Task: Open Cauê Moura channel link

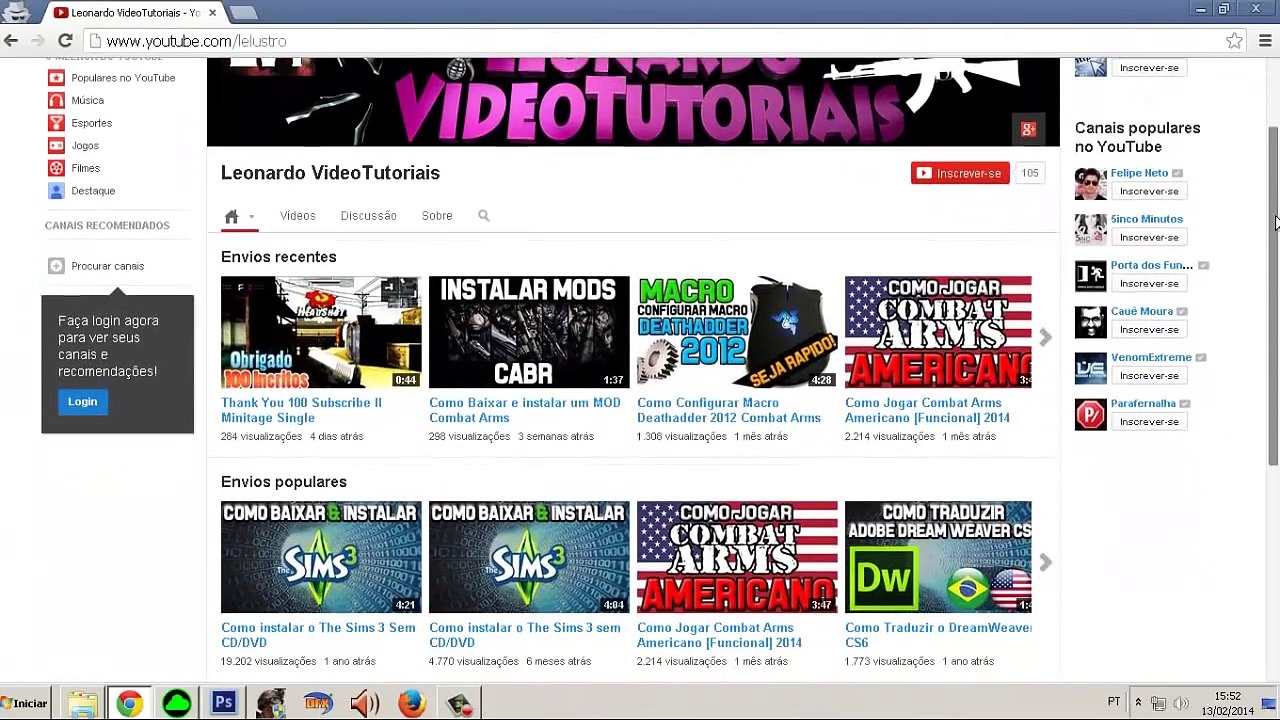Action: (x=1141, y=311)
